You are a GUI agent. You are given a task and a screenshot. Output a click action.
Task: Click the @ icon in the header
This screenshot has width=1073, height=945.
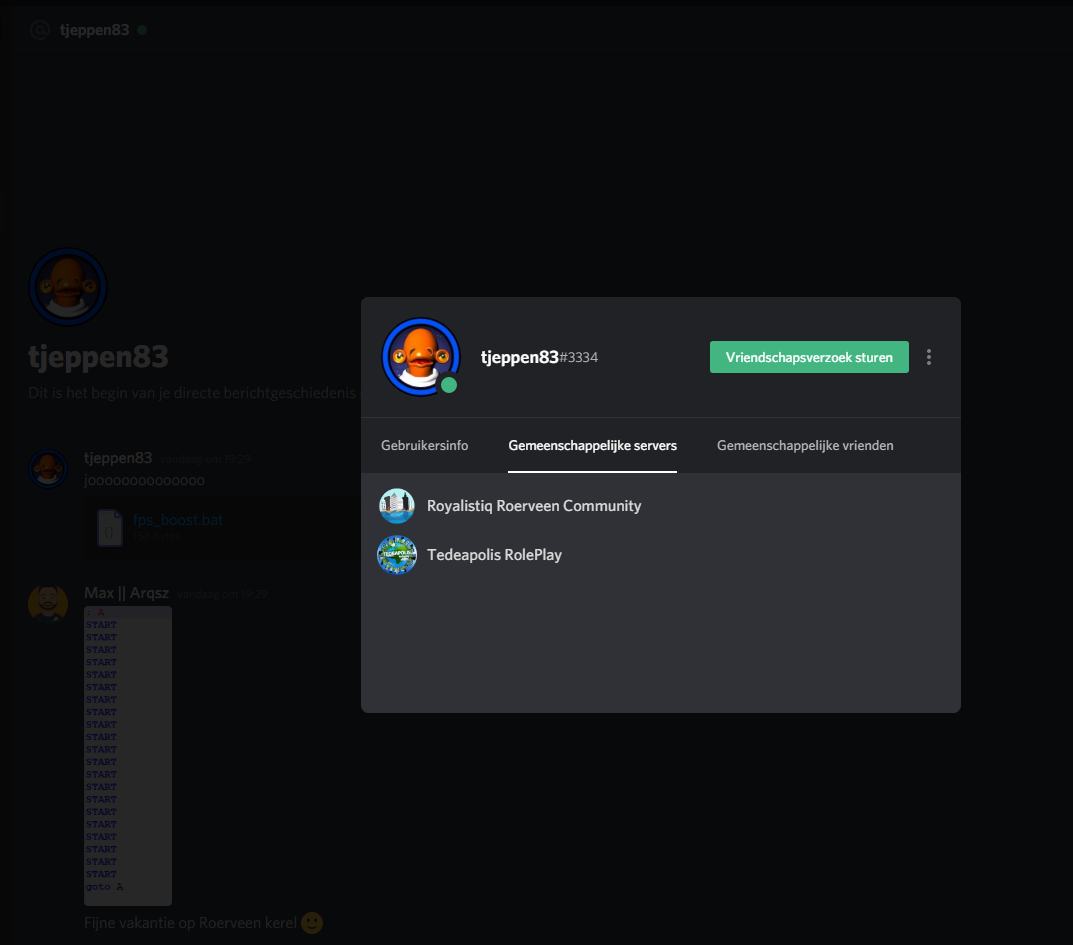40,30
